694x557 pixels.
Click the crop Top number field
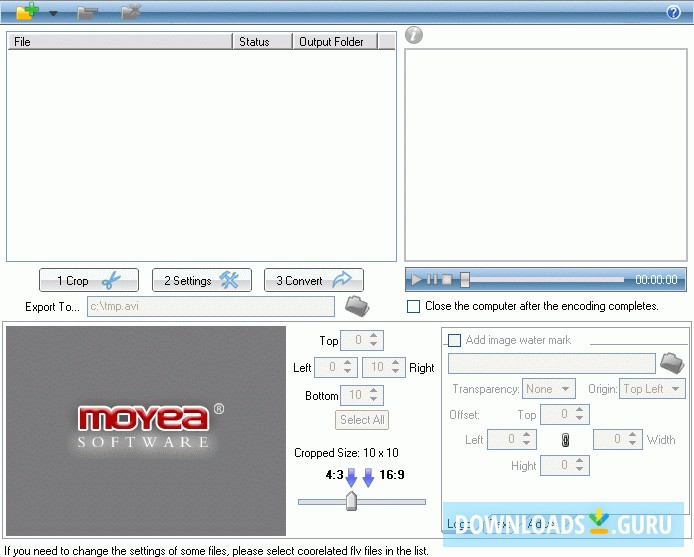click(x=354, y=340)
